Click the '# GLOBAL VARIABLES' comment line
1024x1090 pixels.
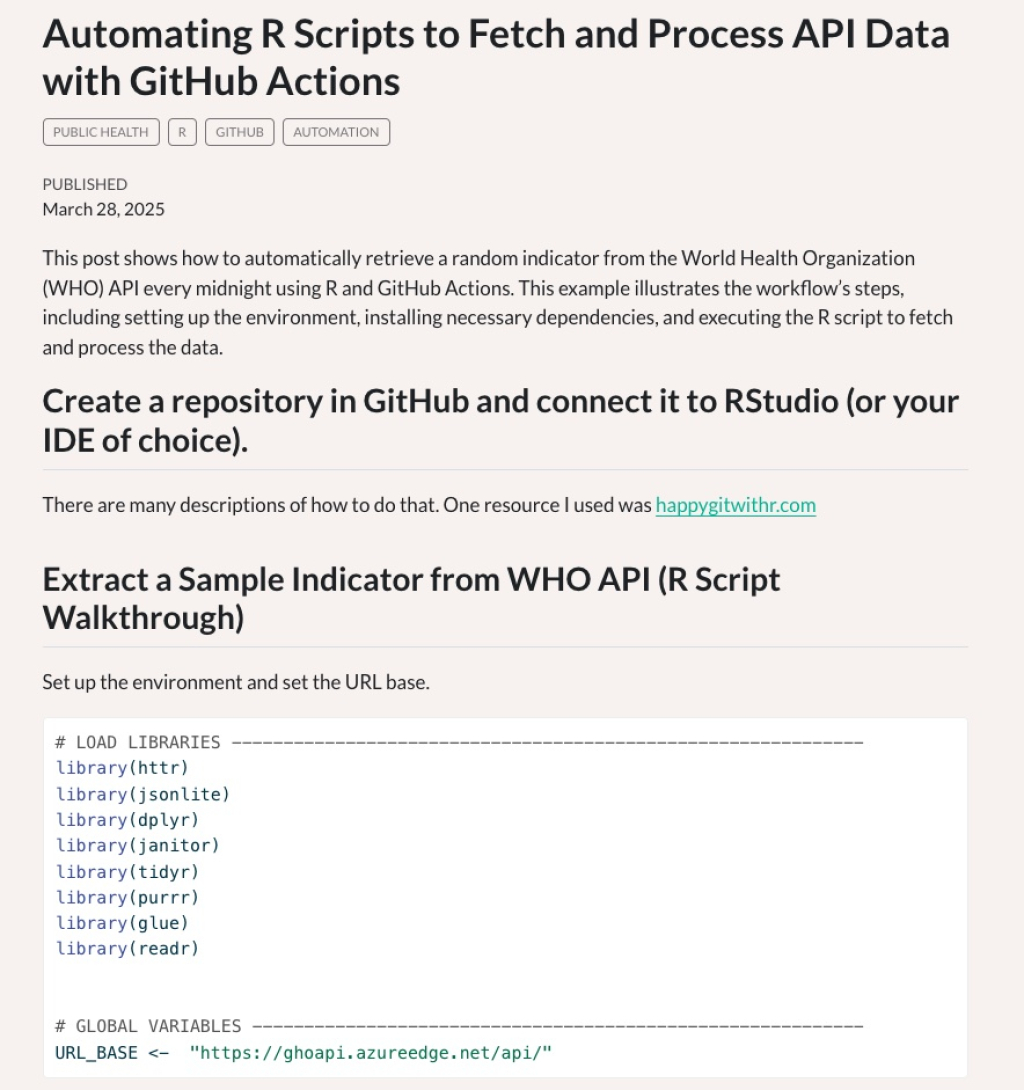tap(459, 1026)
